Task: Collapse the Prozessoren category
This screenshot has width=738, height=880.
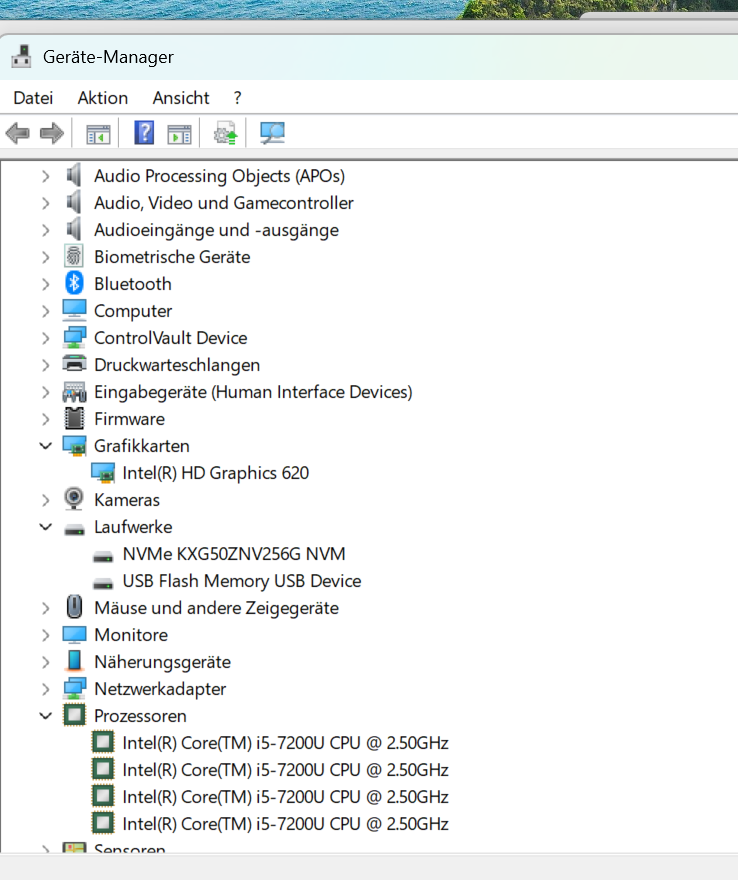Action: pos(45,716)
